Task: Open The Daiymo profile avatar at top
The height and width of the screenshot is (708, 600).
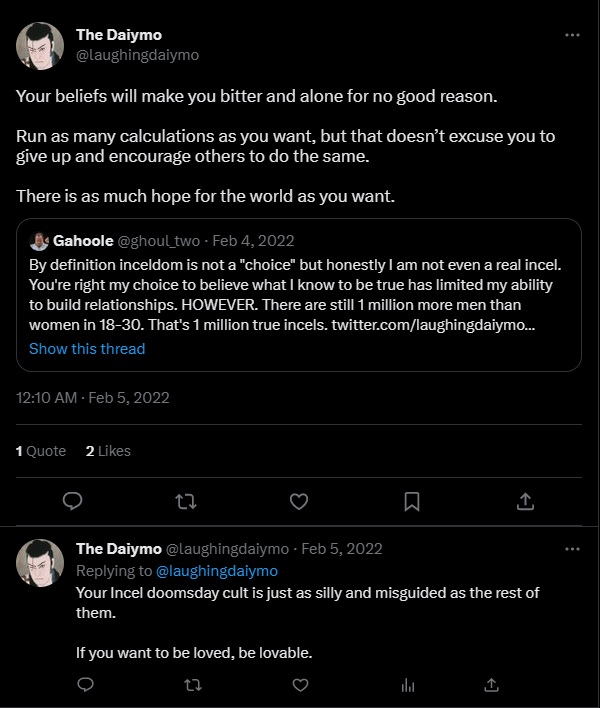Action: coord(40,45)
